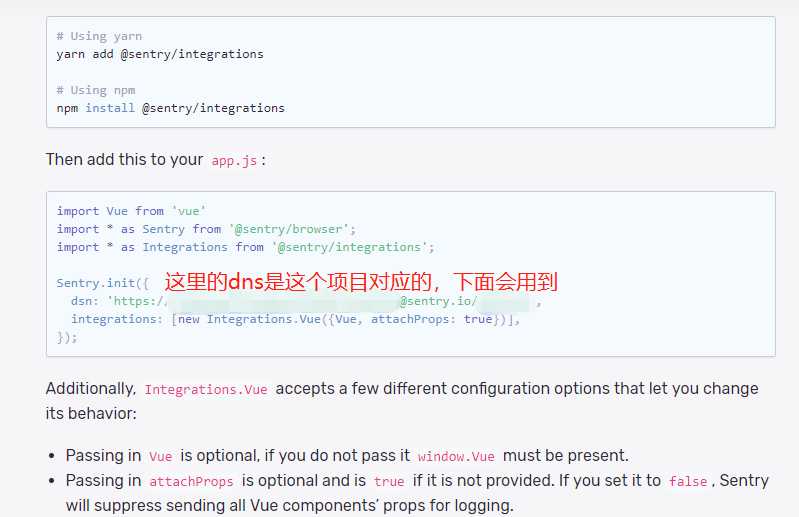The width and height of the screenshot is (799, 517).
Task: Click the 'Sentry.init({' code line
Action: coord(102,283)
